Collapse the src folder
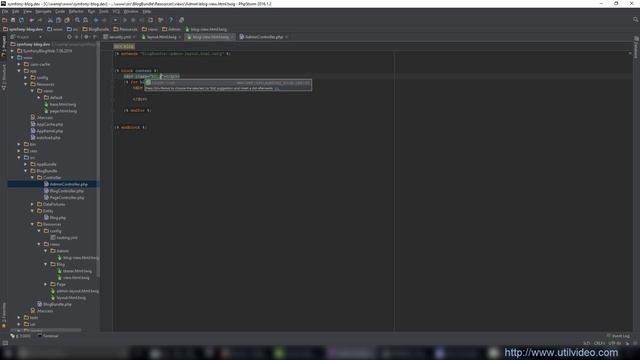 click(19, 158)
